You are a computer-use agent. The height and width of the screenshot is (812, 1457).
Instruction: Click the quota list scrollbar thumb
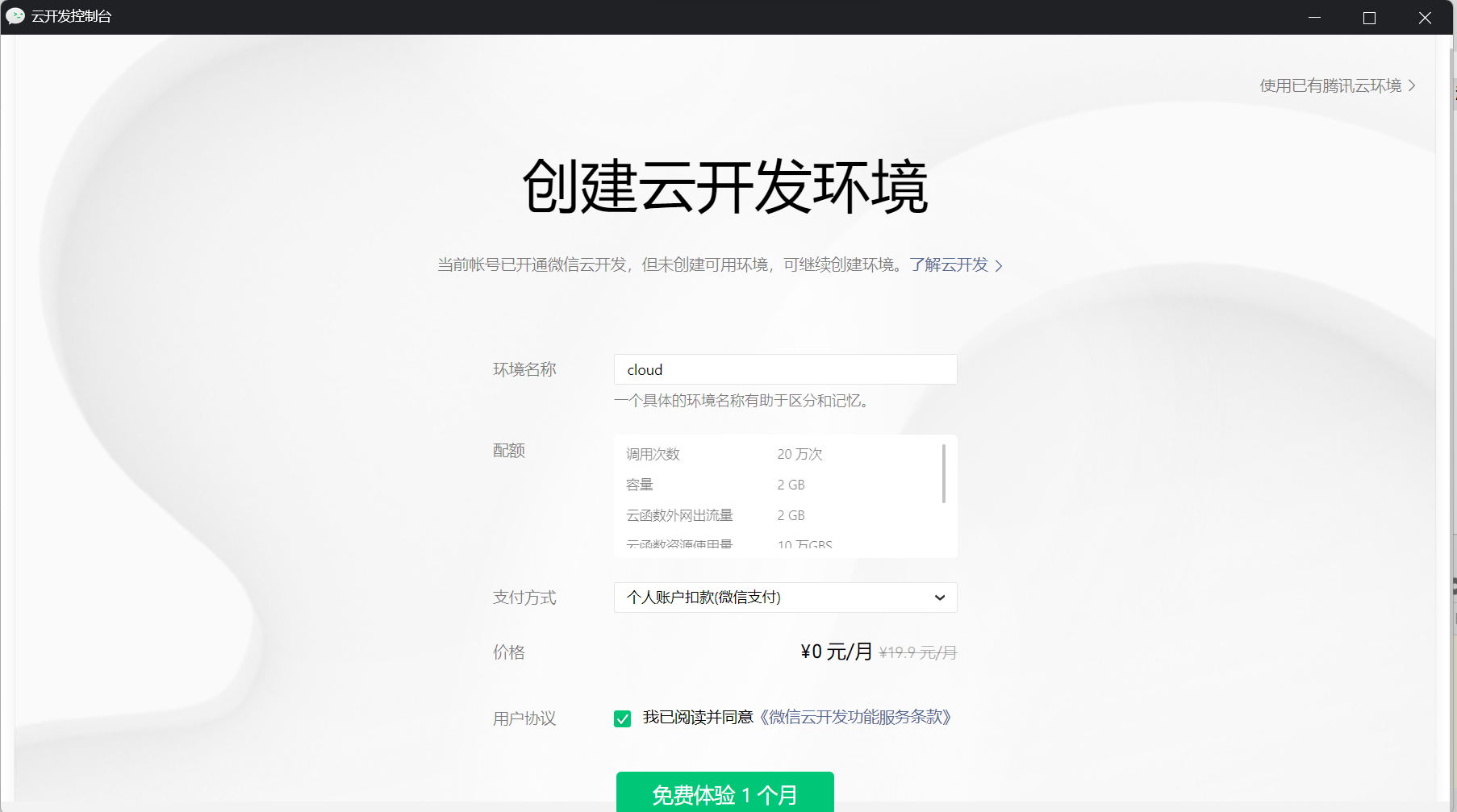tap(943, 473)
